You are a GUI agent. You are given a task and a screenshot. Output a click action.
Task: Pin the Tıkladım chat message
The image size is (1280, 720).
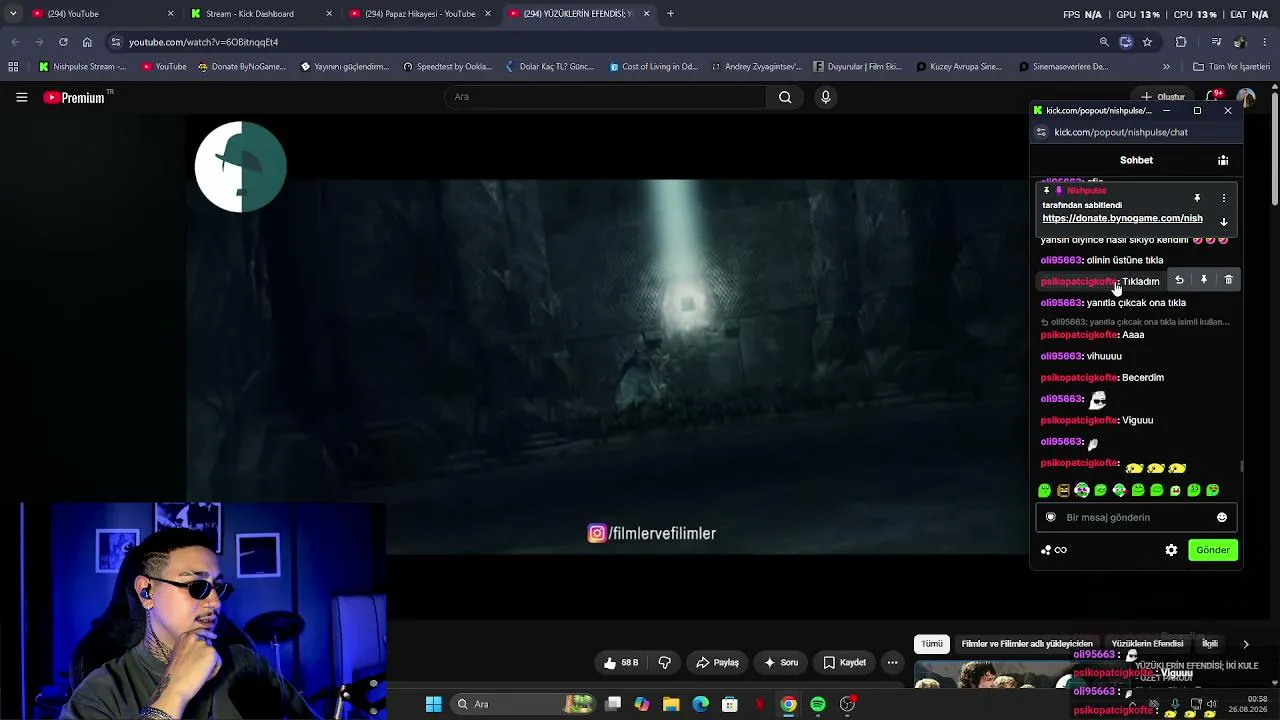pyautogui.click(x=1204, y=281)
